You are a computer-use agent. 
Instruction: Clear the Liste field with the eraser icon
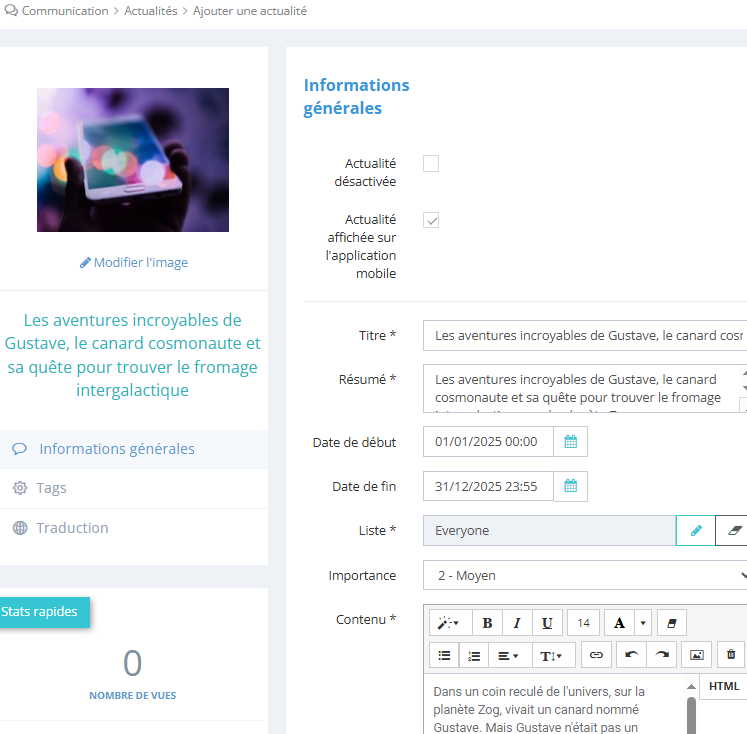(734, 531)
